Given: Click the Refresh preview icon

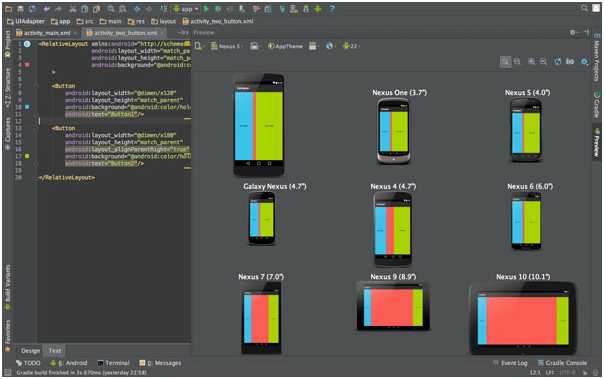Looking at the screenshot, I should point(557,61).
